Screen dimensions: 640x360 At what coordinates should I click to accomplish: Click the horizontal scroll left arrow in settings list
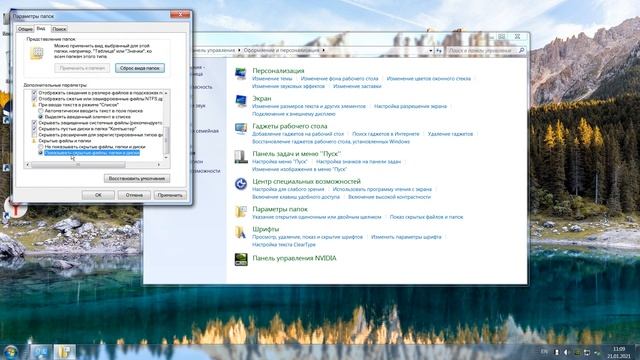[x=28, y=164]
